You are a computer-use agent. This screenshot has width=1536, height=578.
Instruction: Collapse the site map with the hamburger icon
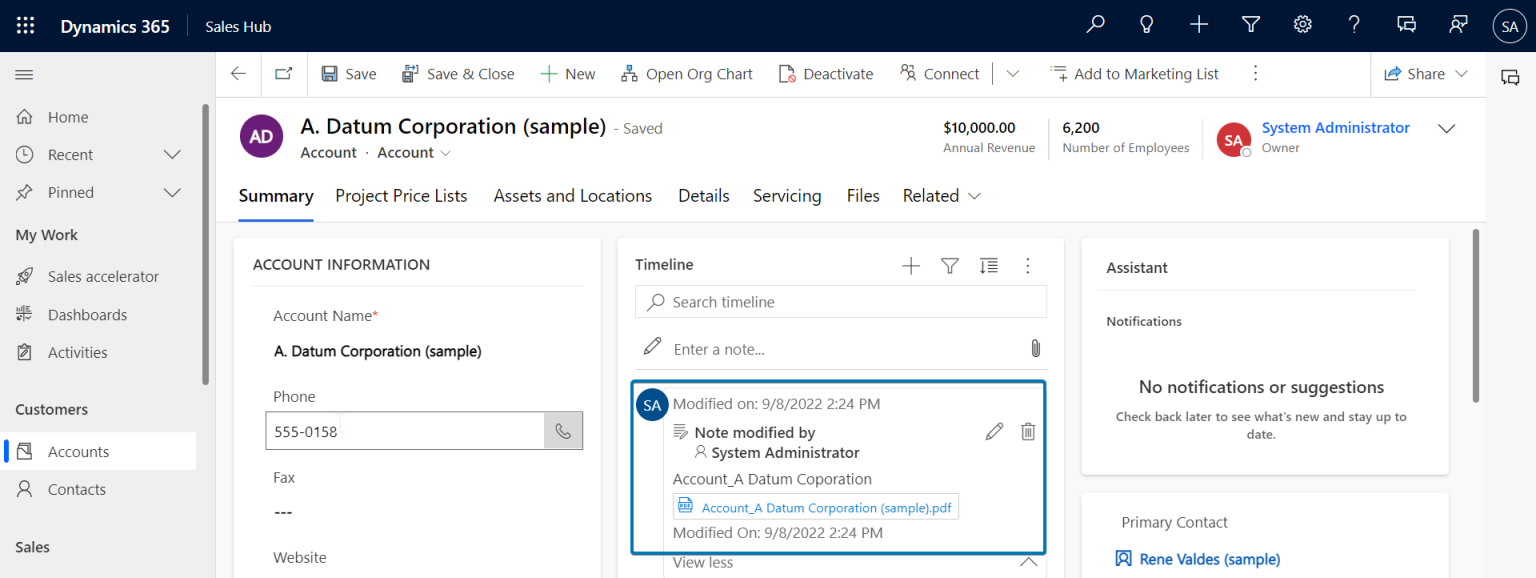click(24, 74)
